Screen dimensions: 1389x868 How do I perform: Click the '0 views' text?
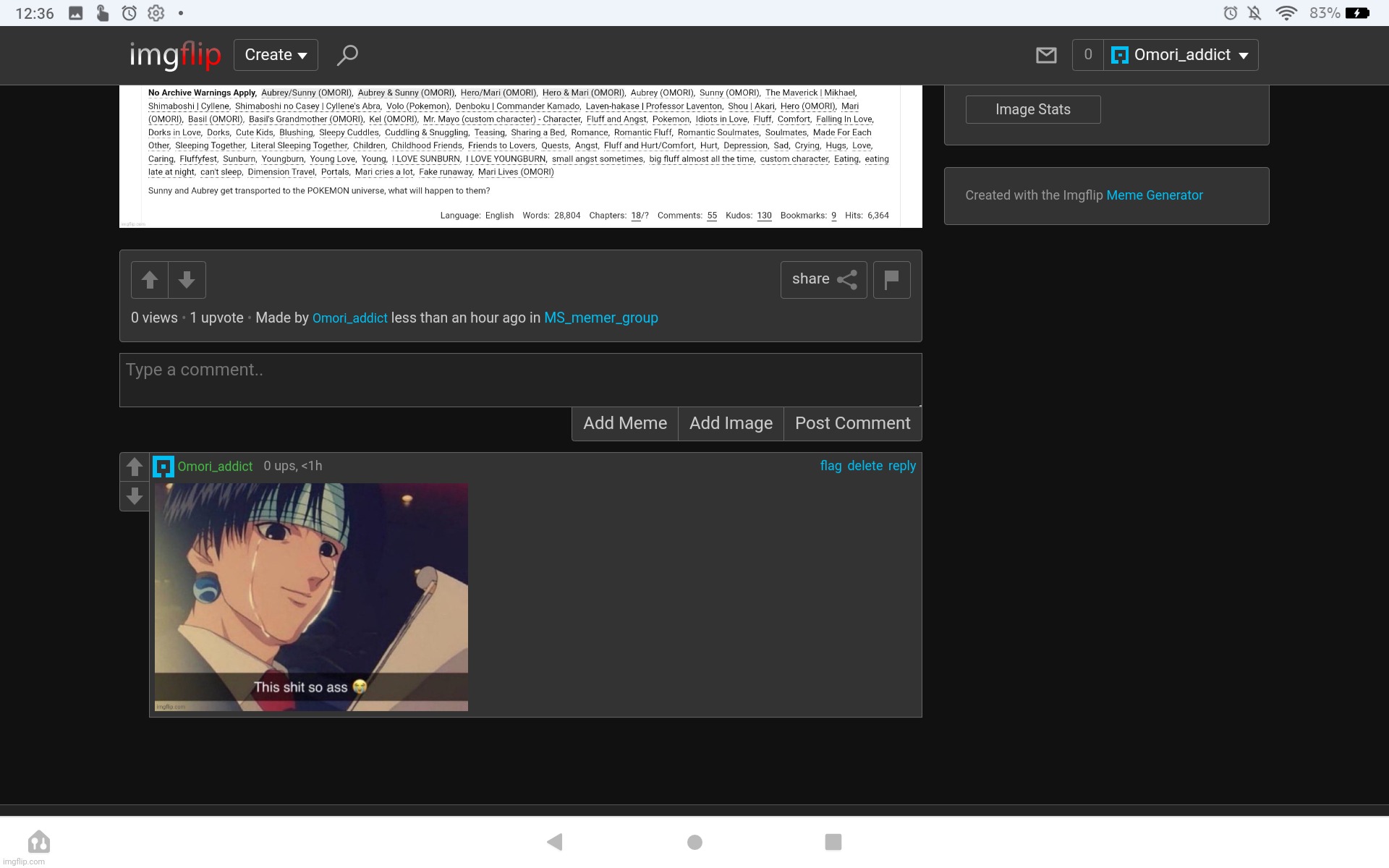click(x=154, y=318)
